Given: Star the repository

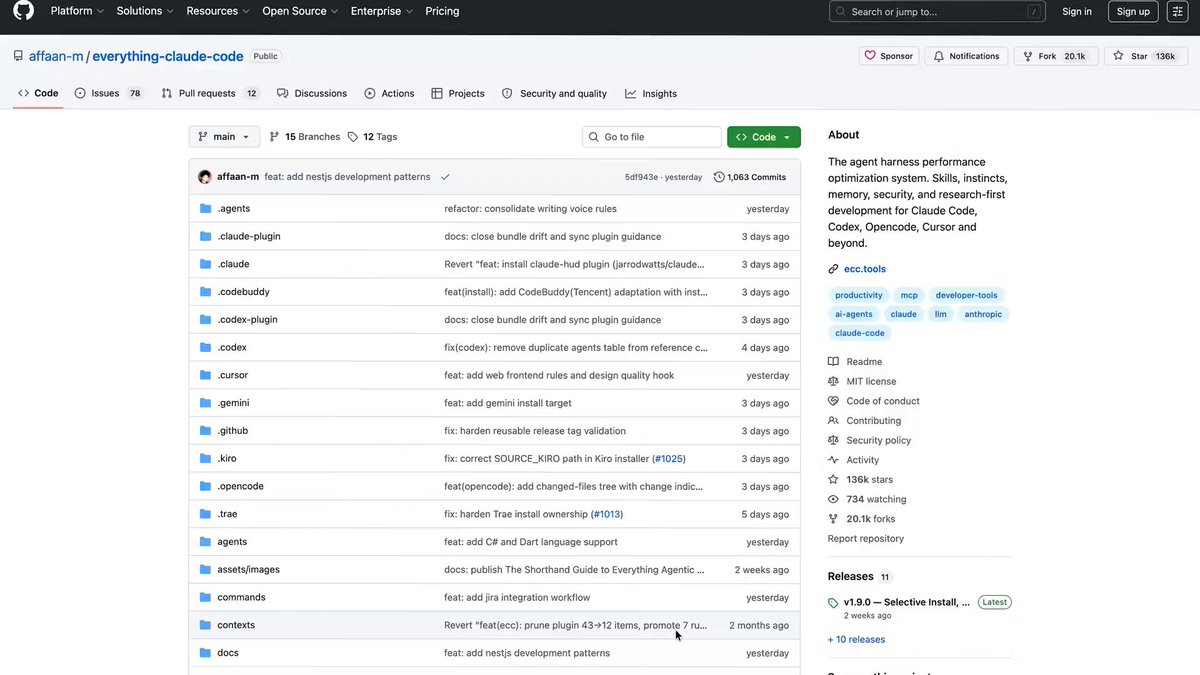Looking at the screenshot, I should [1146, 56].
